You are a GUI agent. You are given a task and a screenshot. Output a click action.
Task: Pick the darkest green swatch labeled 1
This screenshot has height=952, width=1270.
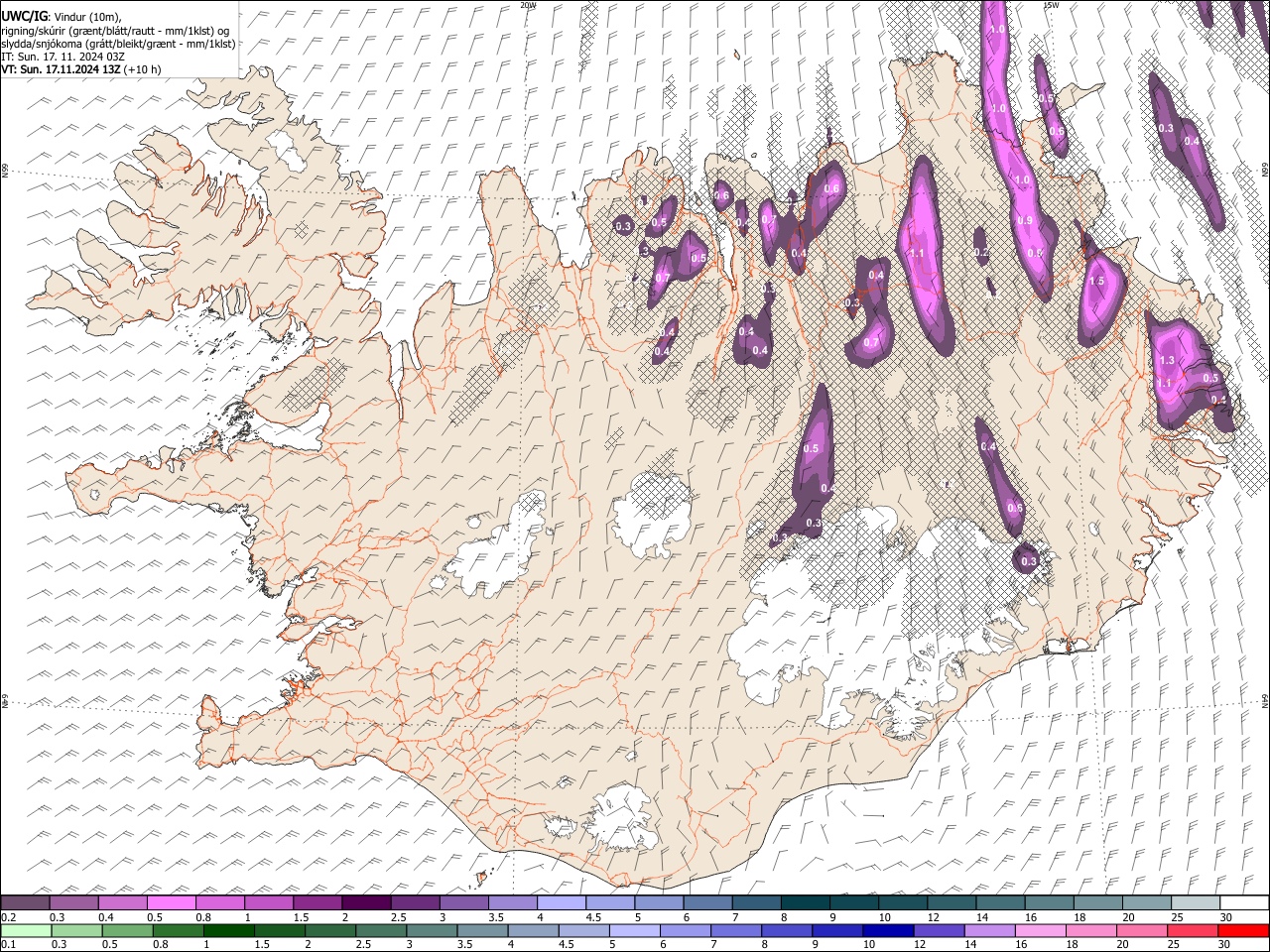click(x=228, y=930)
